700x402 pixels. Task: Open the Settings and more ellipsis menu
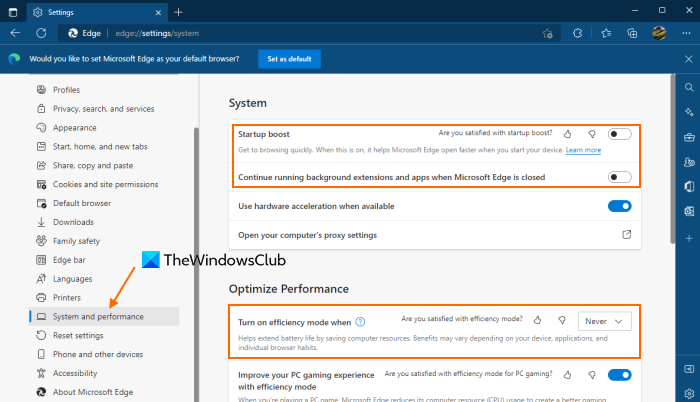pyautogui.click(x=686, y=33)
